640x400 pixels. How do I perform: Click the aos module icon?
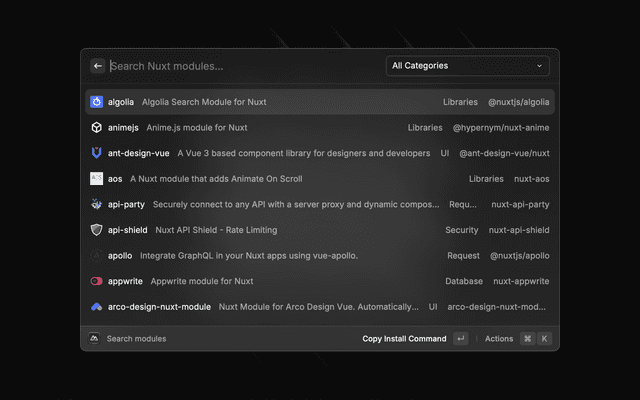coord(97,179)
